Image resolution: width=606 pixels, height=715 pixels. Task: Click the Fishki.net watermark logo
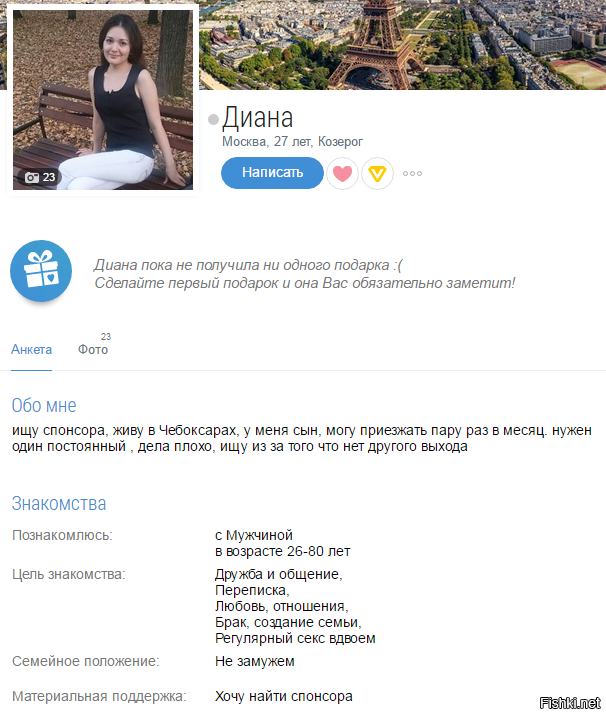coord(570,703)
